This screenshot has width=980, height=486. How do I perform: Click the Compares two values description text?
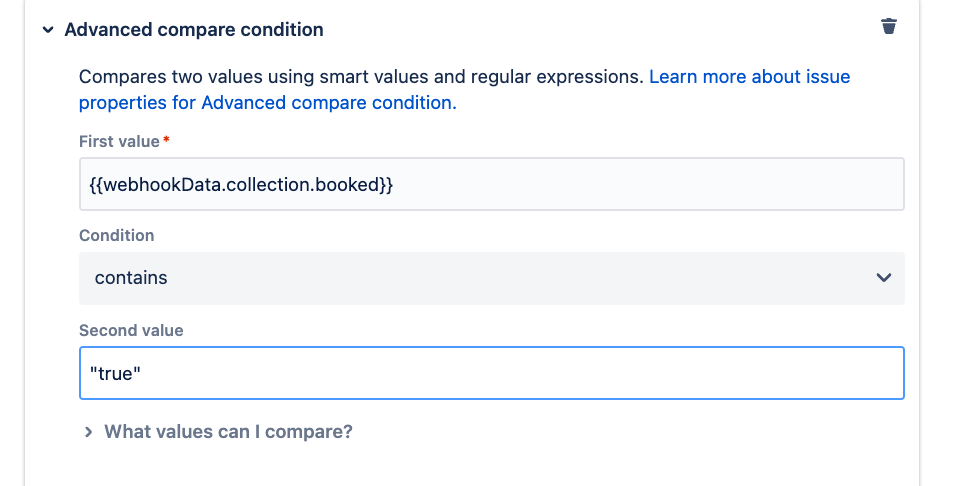click(361, 77)
